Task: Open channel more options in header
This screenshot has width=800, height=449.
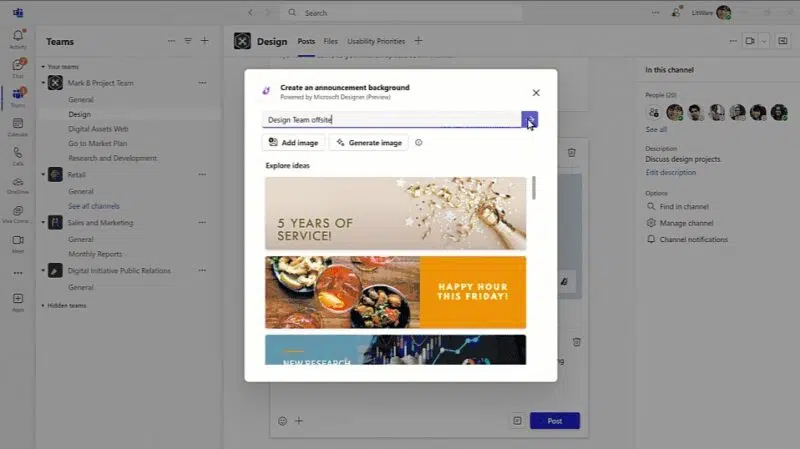Action: (x=733, y=41)
